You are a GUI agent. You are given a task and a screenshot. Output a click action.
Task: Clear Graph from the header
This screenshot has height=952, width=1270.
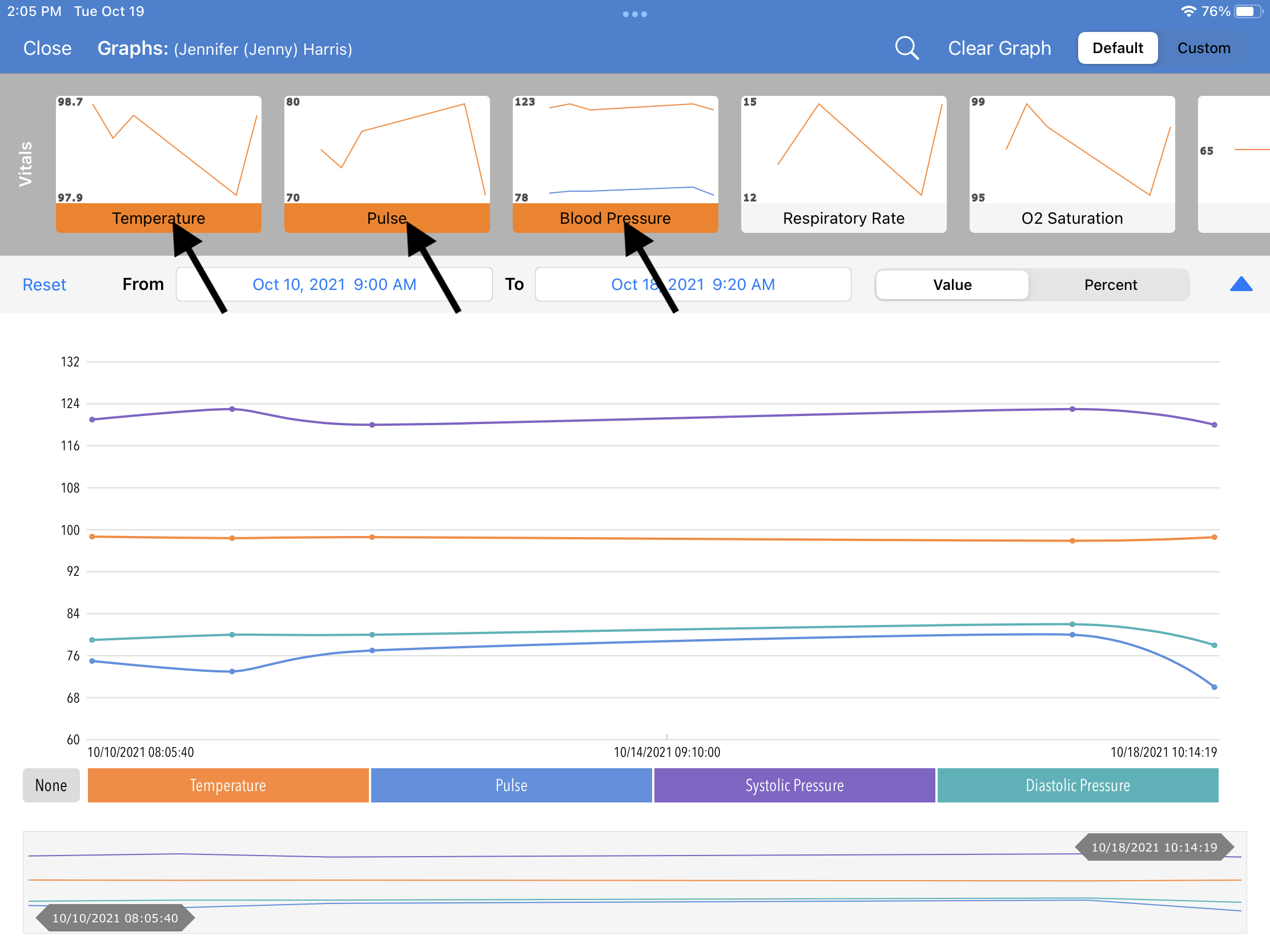[999, 48]
